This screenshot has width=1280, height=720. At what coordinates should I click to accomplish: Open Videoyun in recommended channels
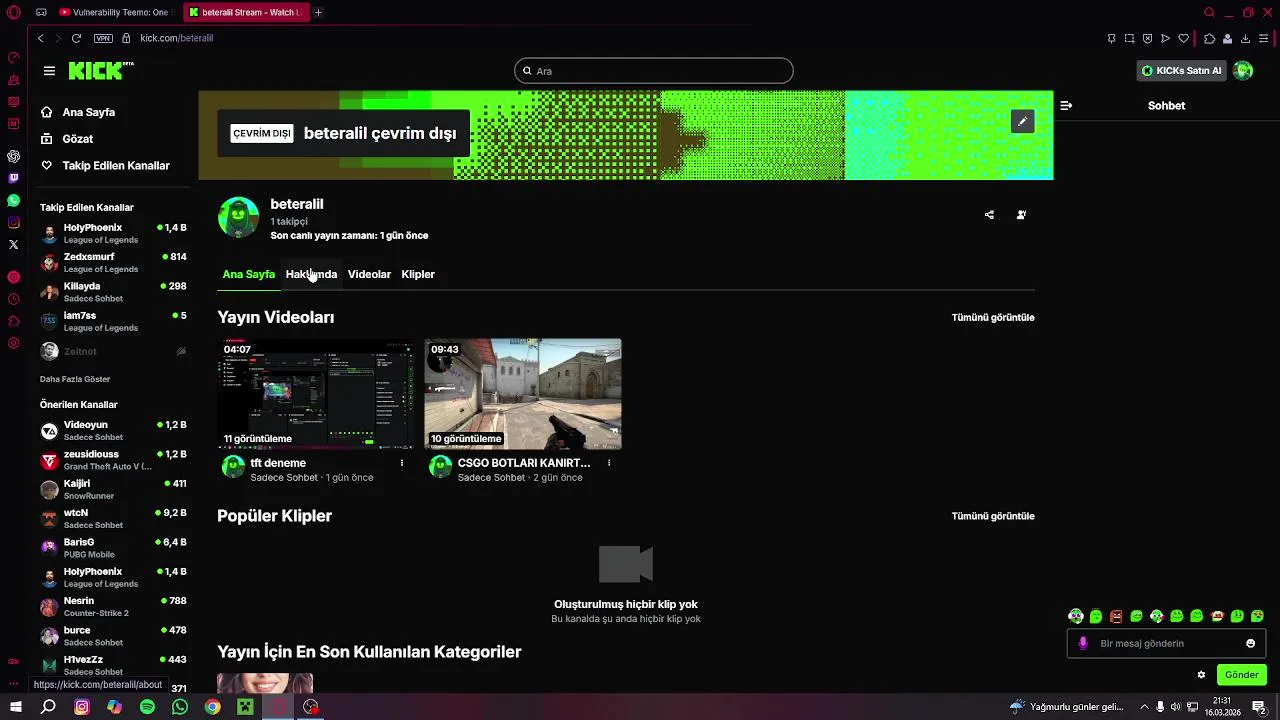click(113, 431)
